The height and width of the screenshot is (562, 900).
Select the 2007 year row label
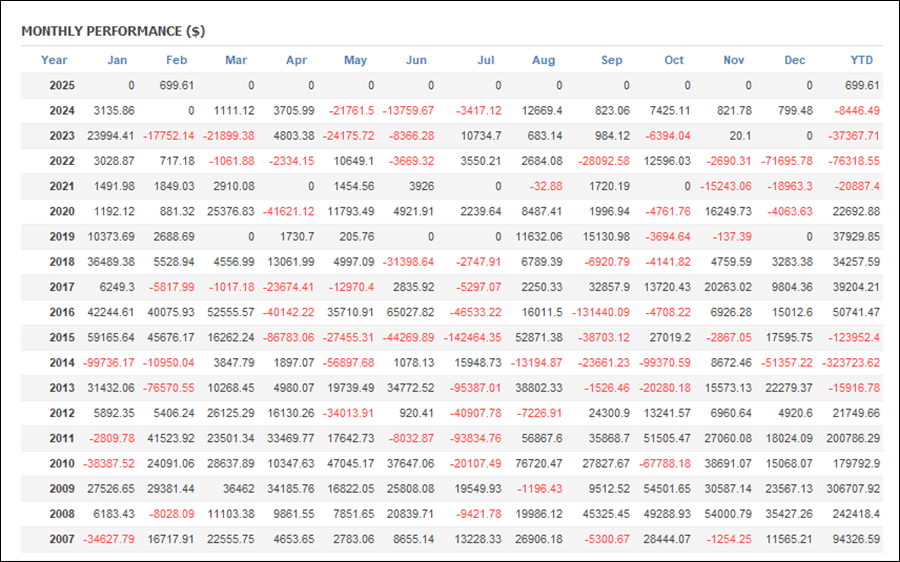pos(62,539)
